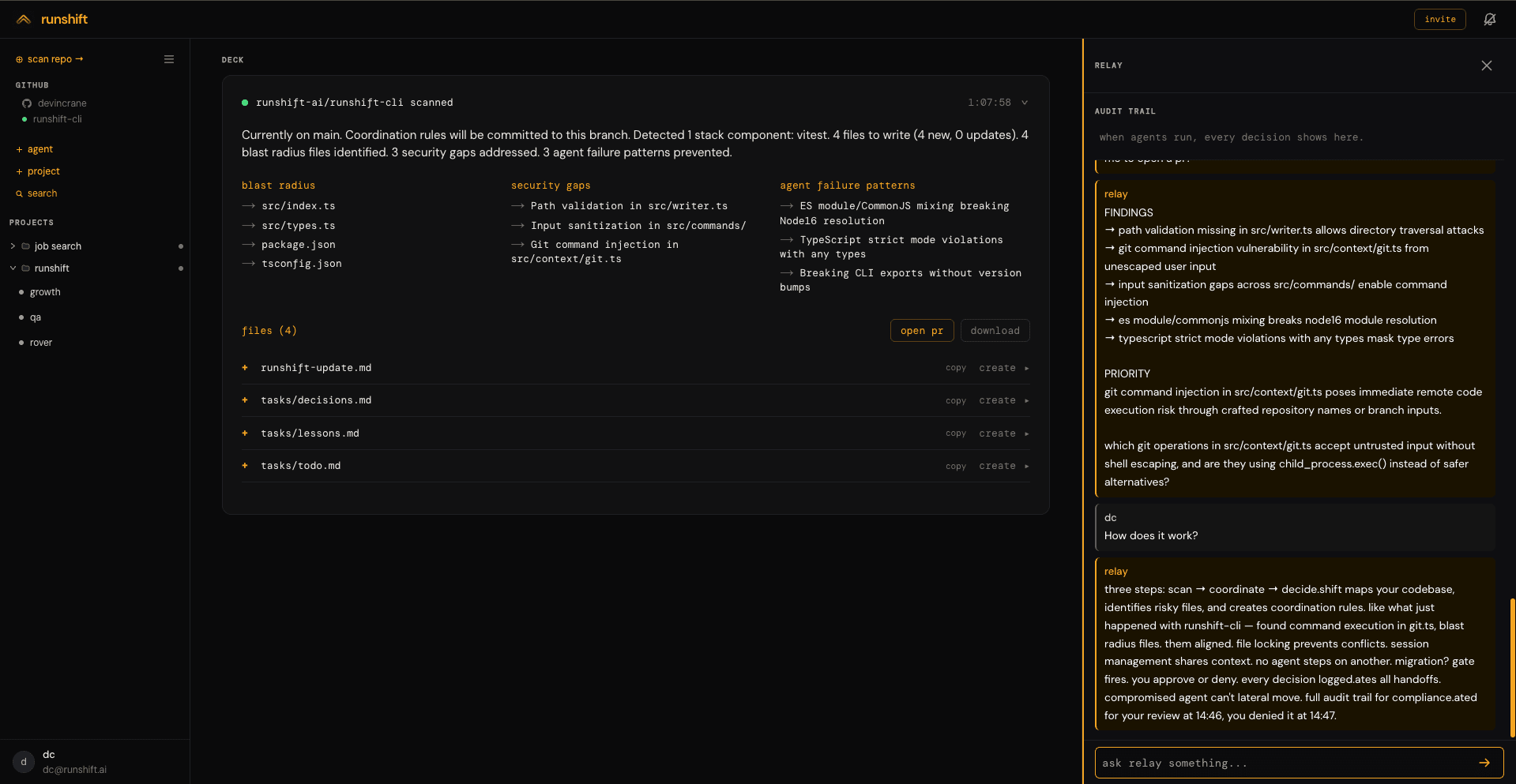Image resolution: width=1516 pixels, height=784 pixels.
Task: Click the search magnifier icon
Action: tap(19, 193)
